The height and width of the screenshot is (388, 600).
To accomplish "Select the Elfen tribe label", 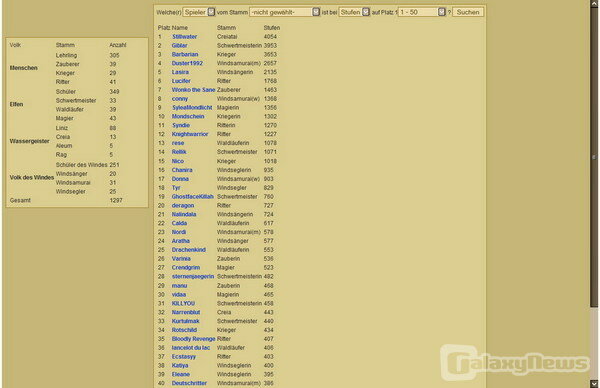I will pos(16,104).
